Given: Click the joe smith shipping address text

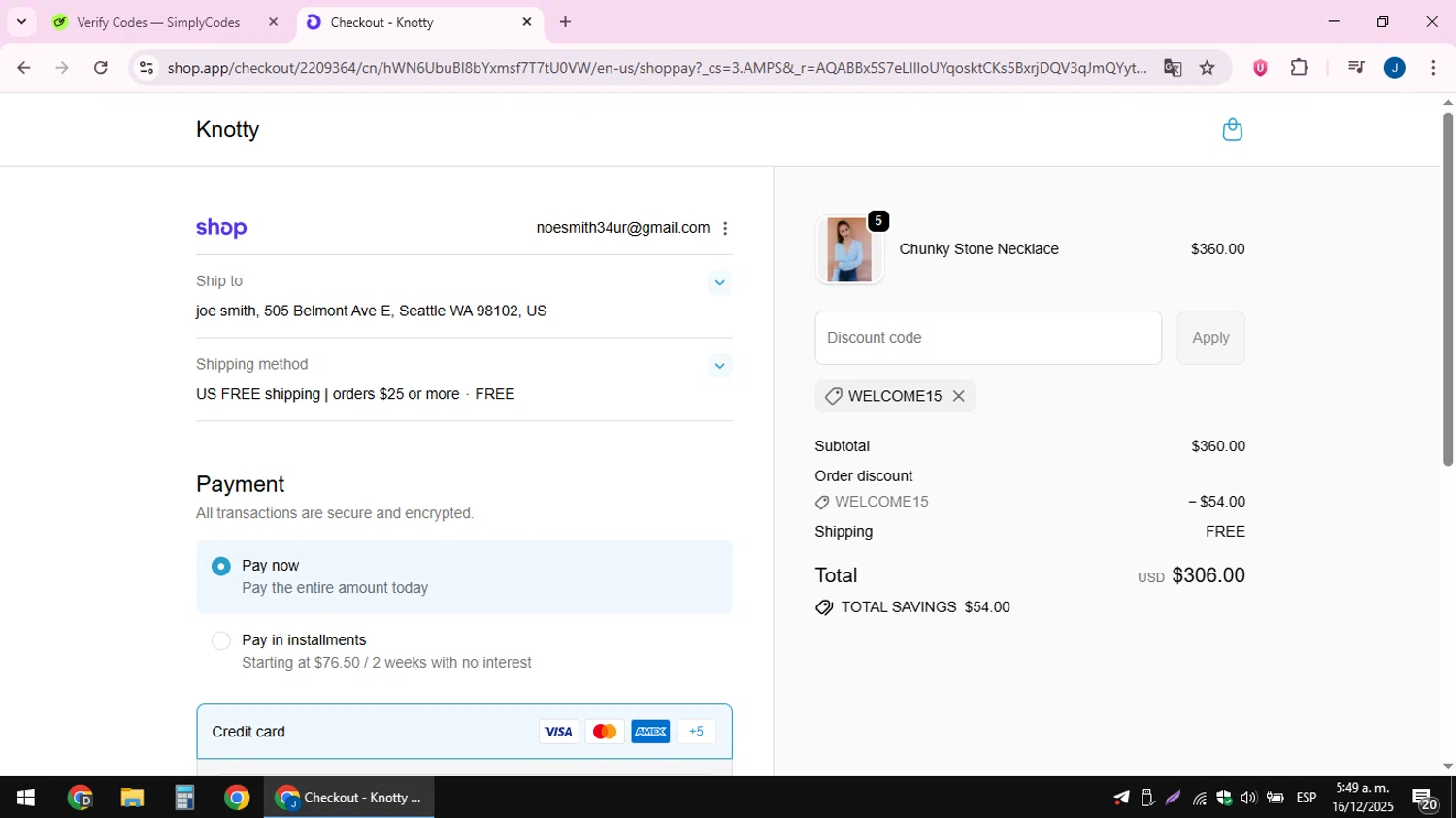Looking at the screenshot, I should (x=371, y=311).
